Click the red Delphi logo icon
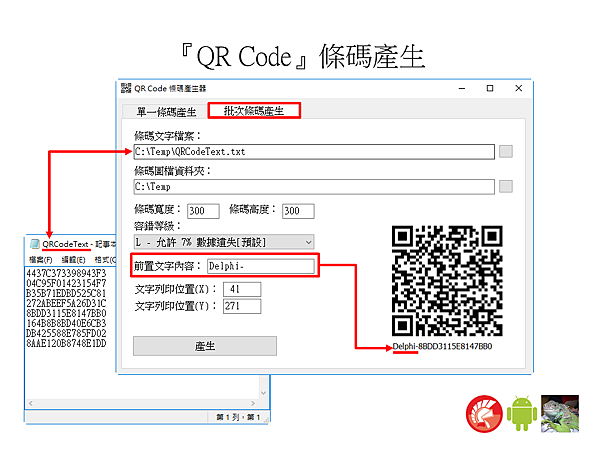Screen dimensions: 600x450 point(484,414)
